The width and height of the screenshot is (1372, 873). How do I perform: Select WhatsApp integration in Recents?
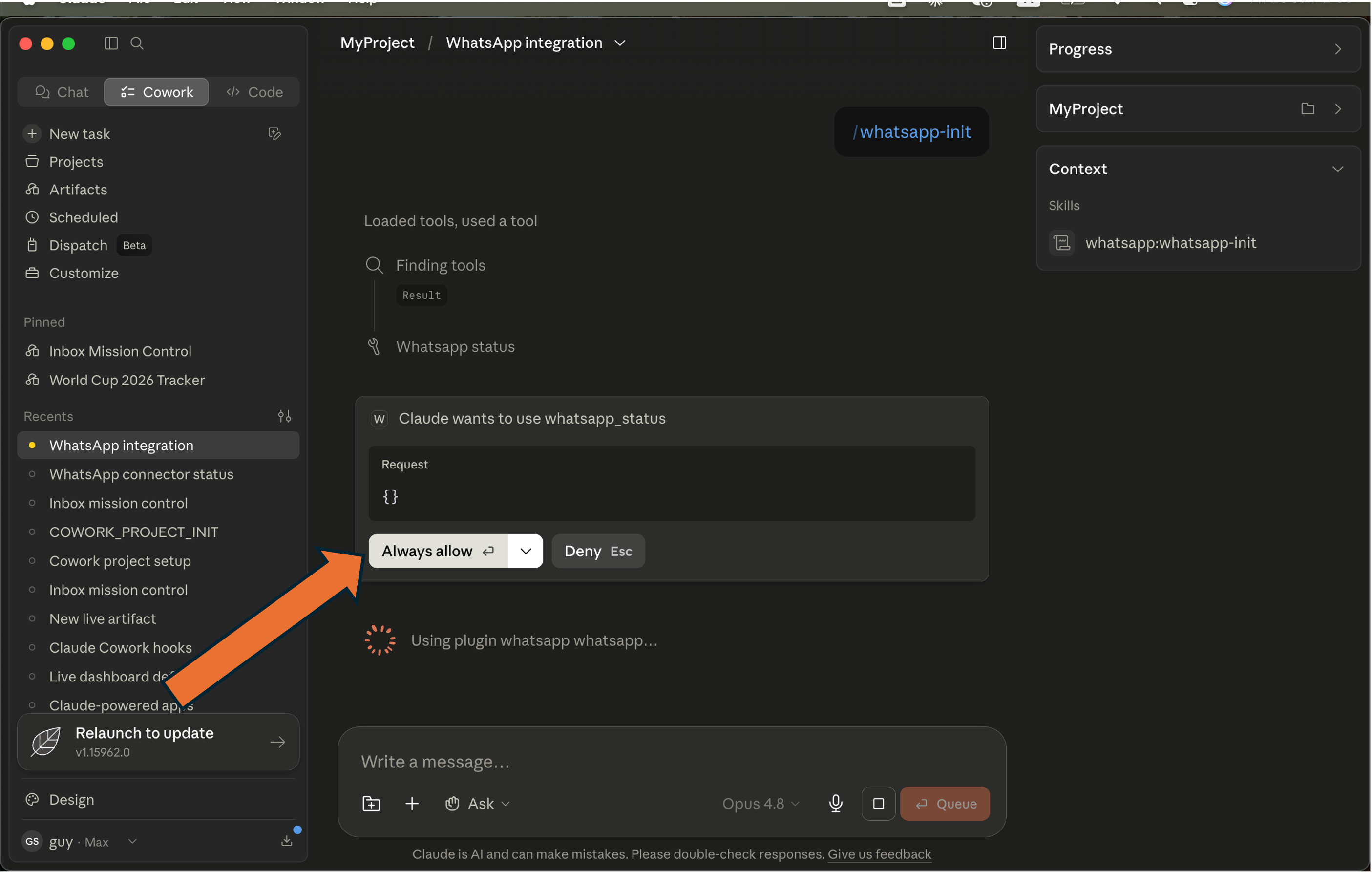[158, 446]
